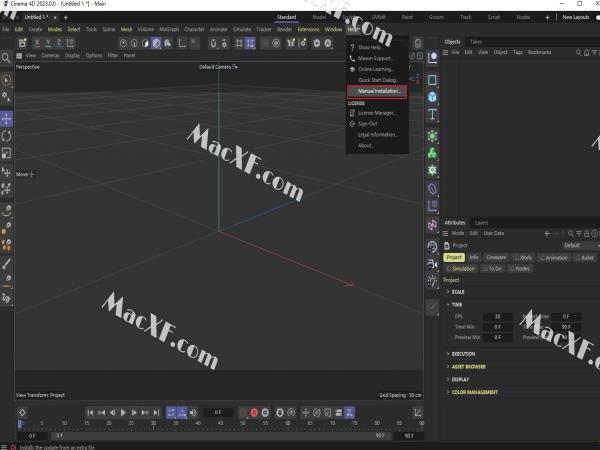Select polygon mode highlighted icon in toolbar
600x450 pixels.
point(156,43)
